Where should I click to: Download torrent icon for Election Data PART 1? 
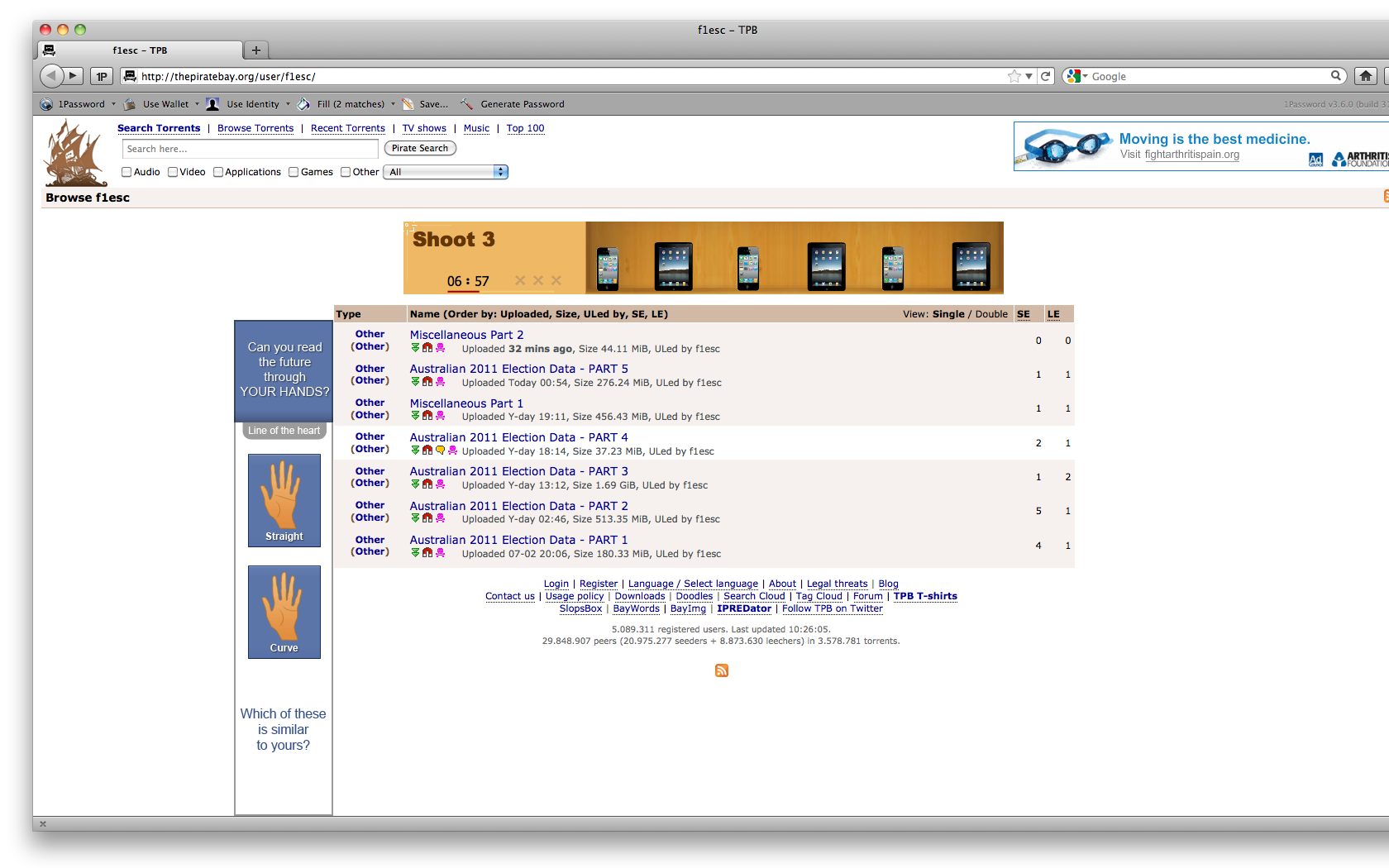pos(416,553)
